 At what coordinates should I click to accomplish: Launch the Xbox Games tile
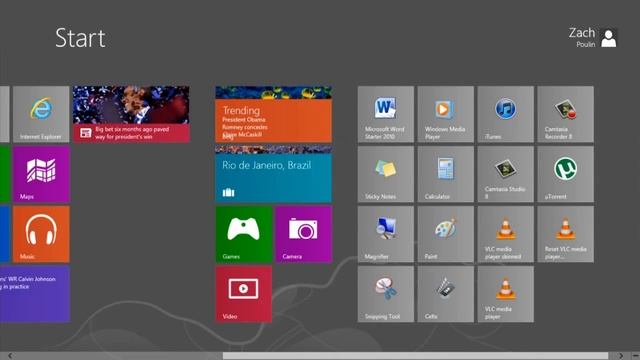[244, 234]
